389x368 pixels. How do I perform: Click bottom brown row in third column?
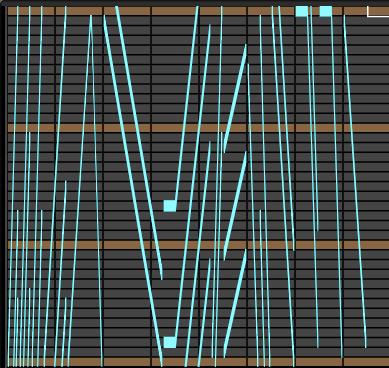pos(127,362)
